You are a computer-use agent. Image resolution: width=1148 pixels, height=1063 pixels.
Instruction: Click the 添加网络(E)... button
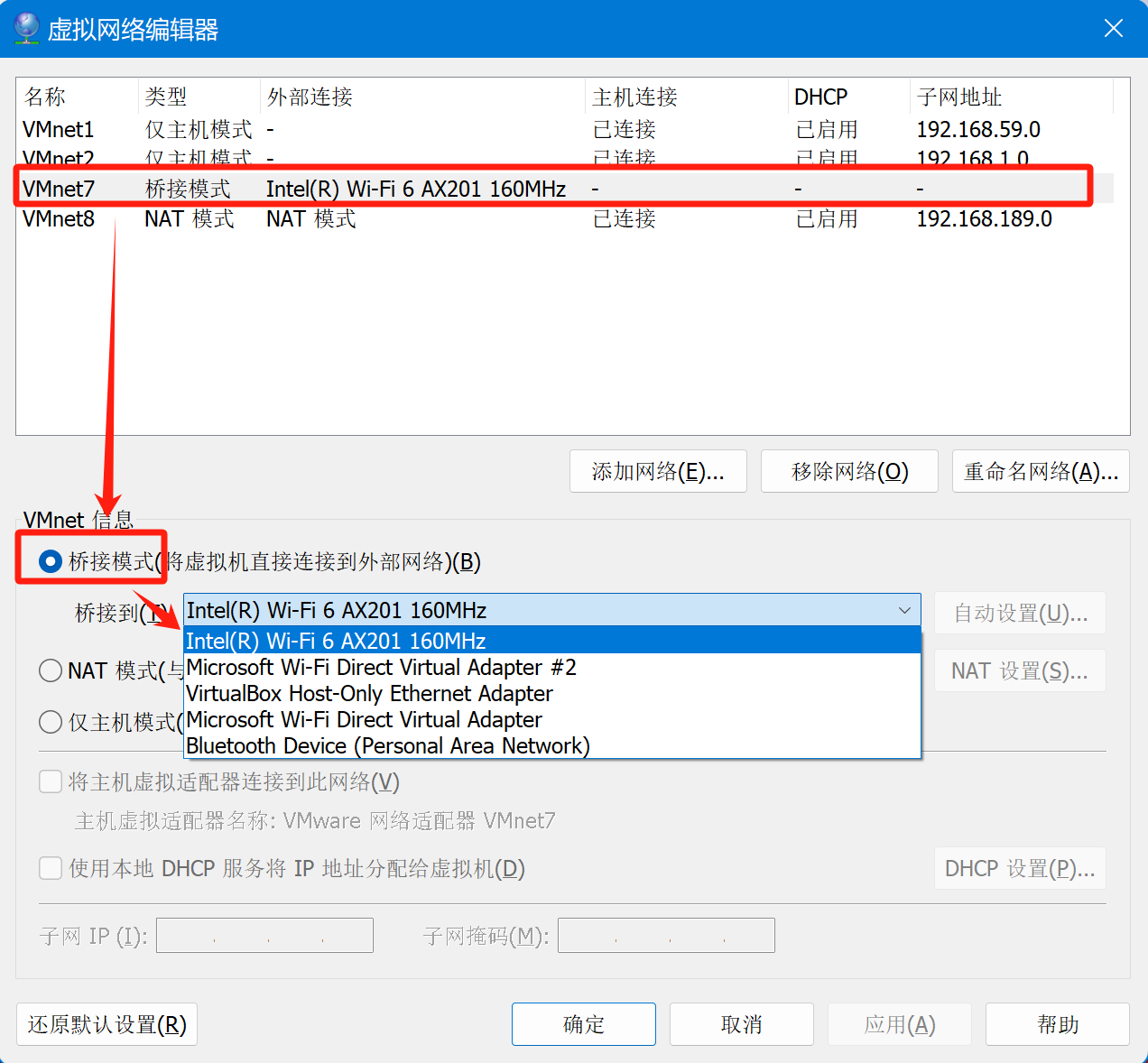tap(658, 471)
